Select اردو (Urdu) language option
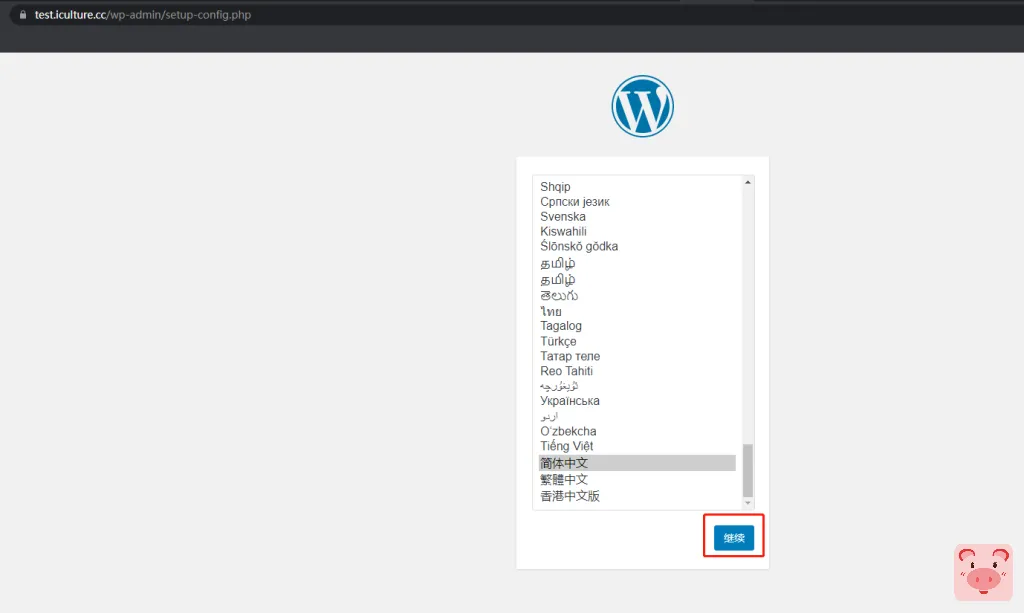Screen dimensions: 1024x613 click(637, 416)
